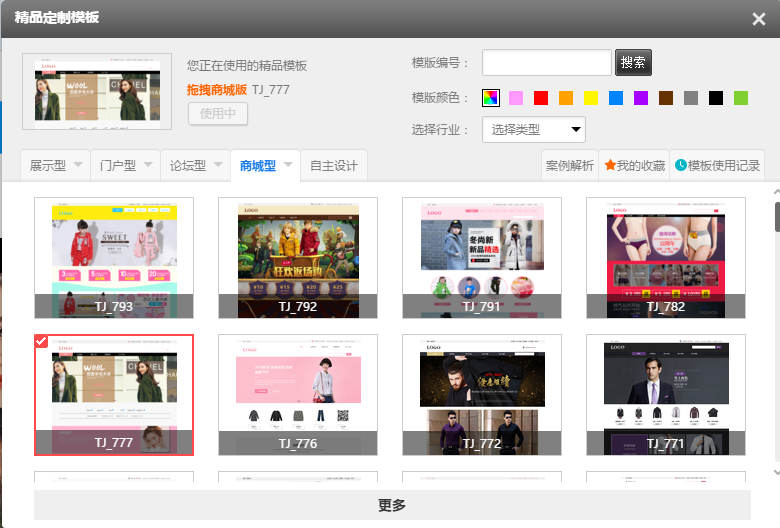Filter templates by red color swatch
The image size is (780, 528).
(541, 98)
